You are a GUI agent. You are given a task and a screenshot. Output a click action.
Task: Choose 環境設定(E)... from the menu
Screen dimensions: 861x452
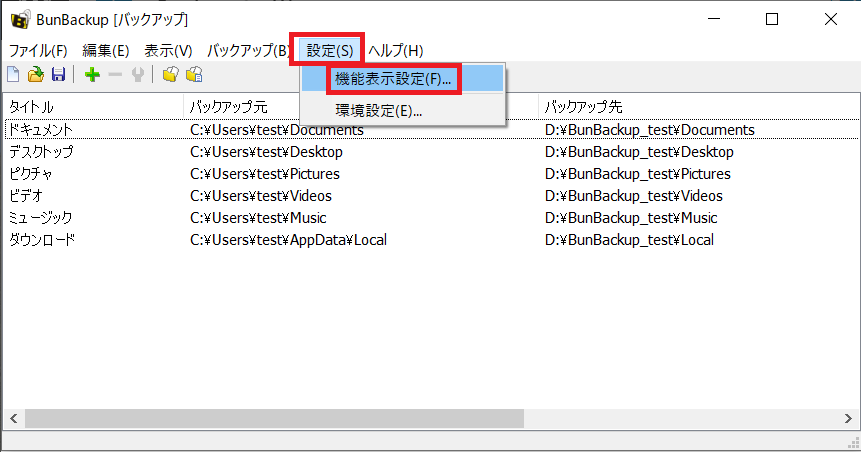[402, 111]
